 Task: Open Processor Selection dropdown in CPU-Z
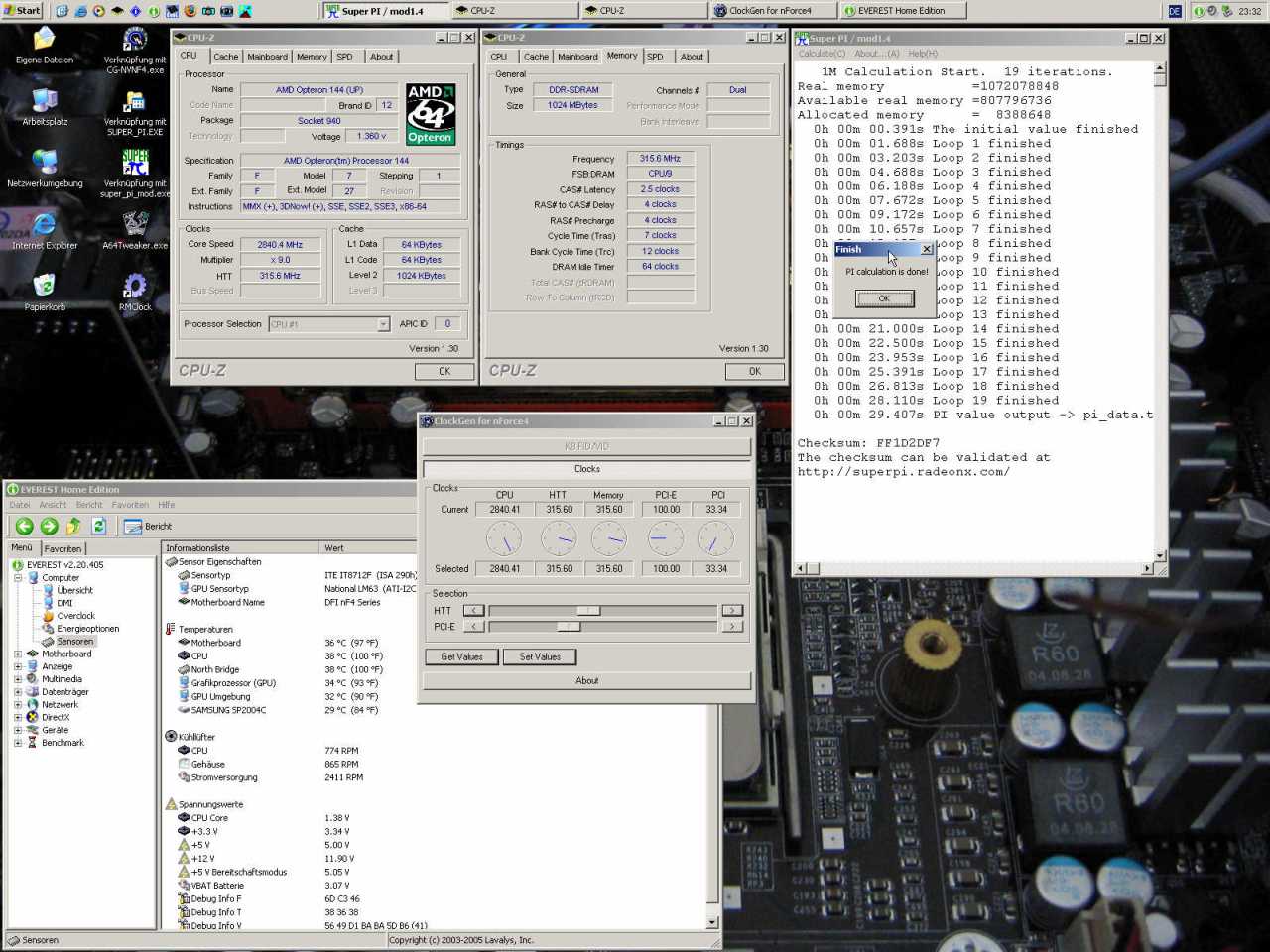[x=382, y=324]
